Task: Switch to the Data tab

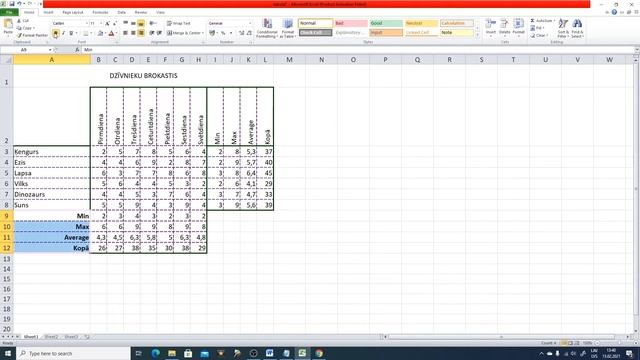Action: click(122, 12)
